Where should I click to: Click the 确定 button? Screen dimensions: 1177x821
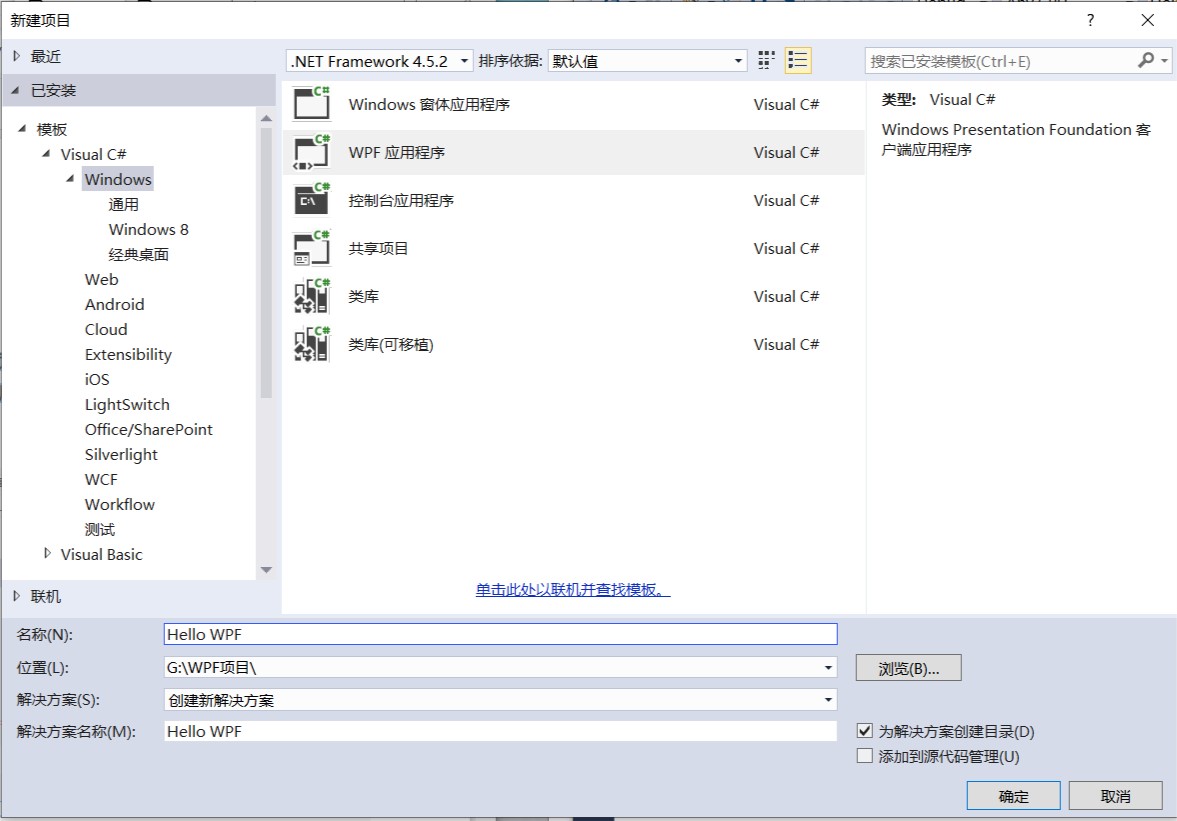coord(1013,795)
